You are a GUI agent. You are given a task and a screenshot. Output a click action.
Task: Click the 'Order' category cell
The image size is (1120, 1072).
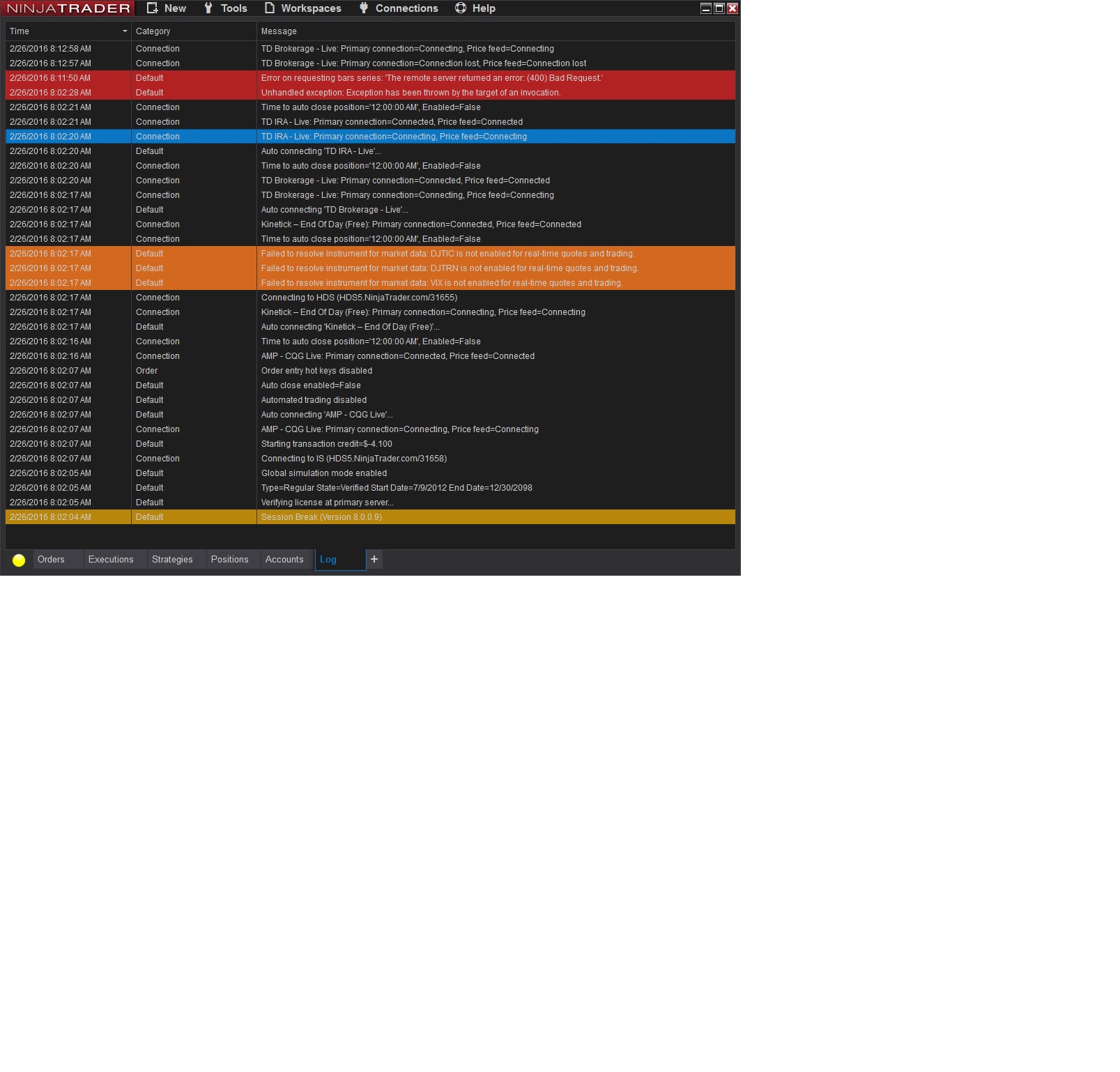[x=194, y=371]
